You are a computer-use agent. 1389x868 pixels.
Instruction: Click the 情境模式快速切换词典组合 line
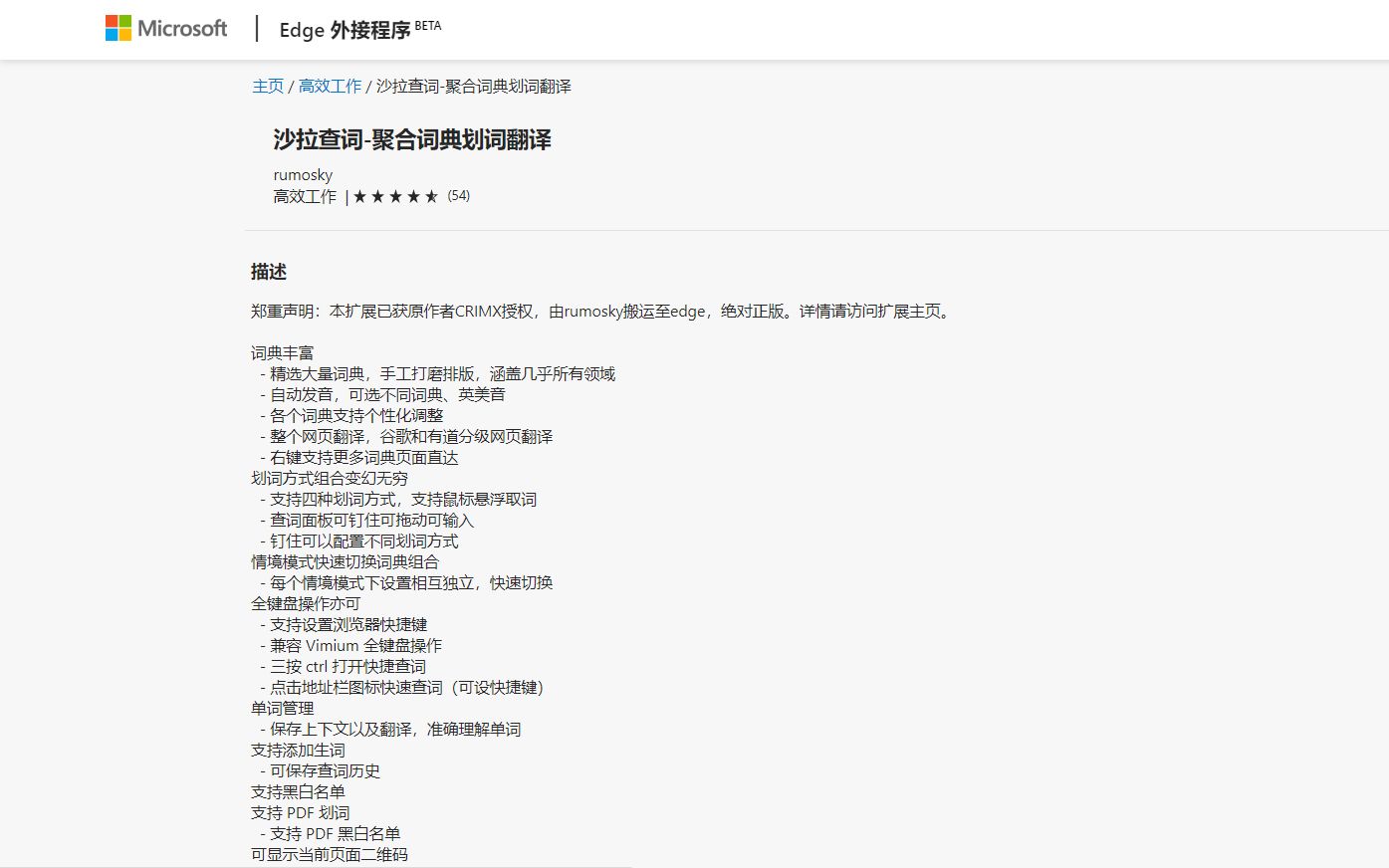pyautogui.click(x=345, y=561)
